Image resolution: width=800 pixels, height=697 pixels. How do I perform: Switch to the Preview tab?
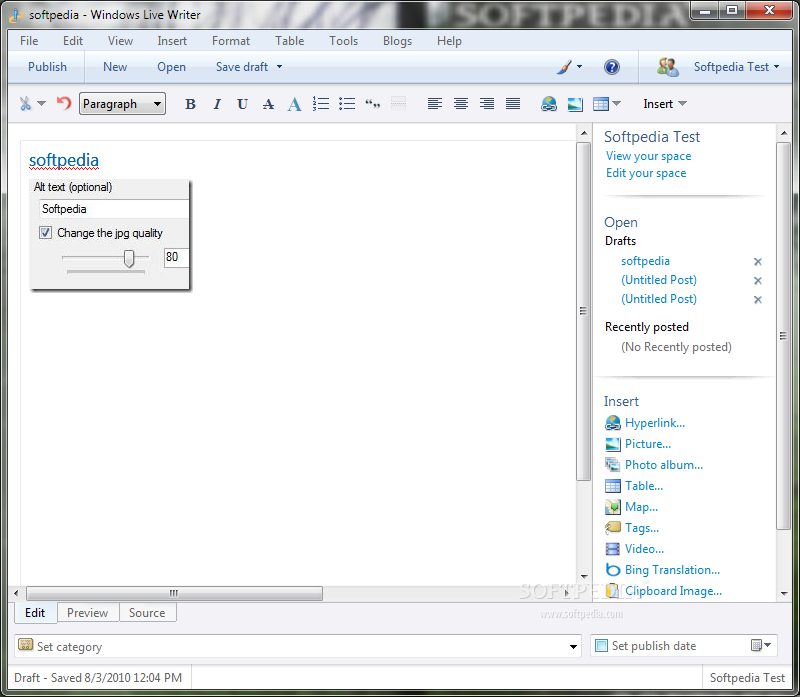pos(88,612)
